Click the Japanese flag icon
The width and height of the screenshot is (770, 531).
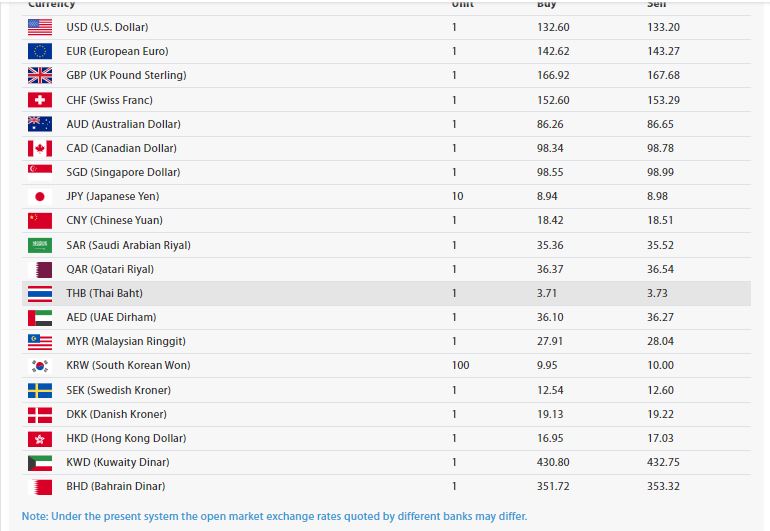click(40, 197)
